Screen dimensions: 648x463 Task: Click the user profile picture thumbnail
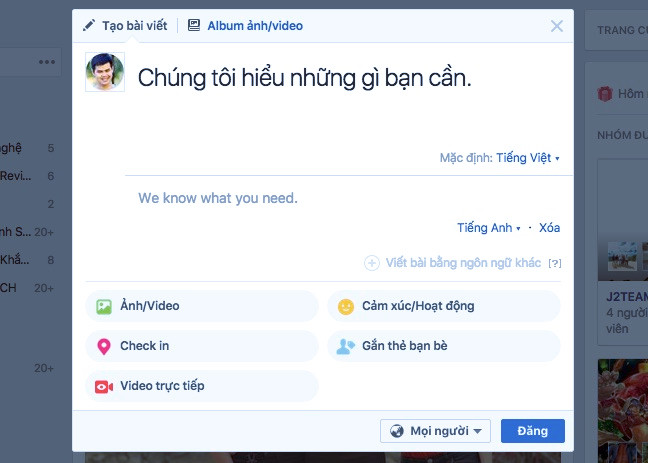tap(105, 73)
